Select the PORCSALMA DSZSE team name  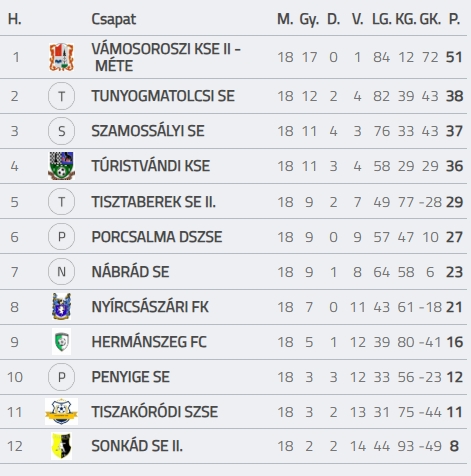[x=157, y=237]
